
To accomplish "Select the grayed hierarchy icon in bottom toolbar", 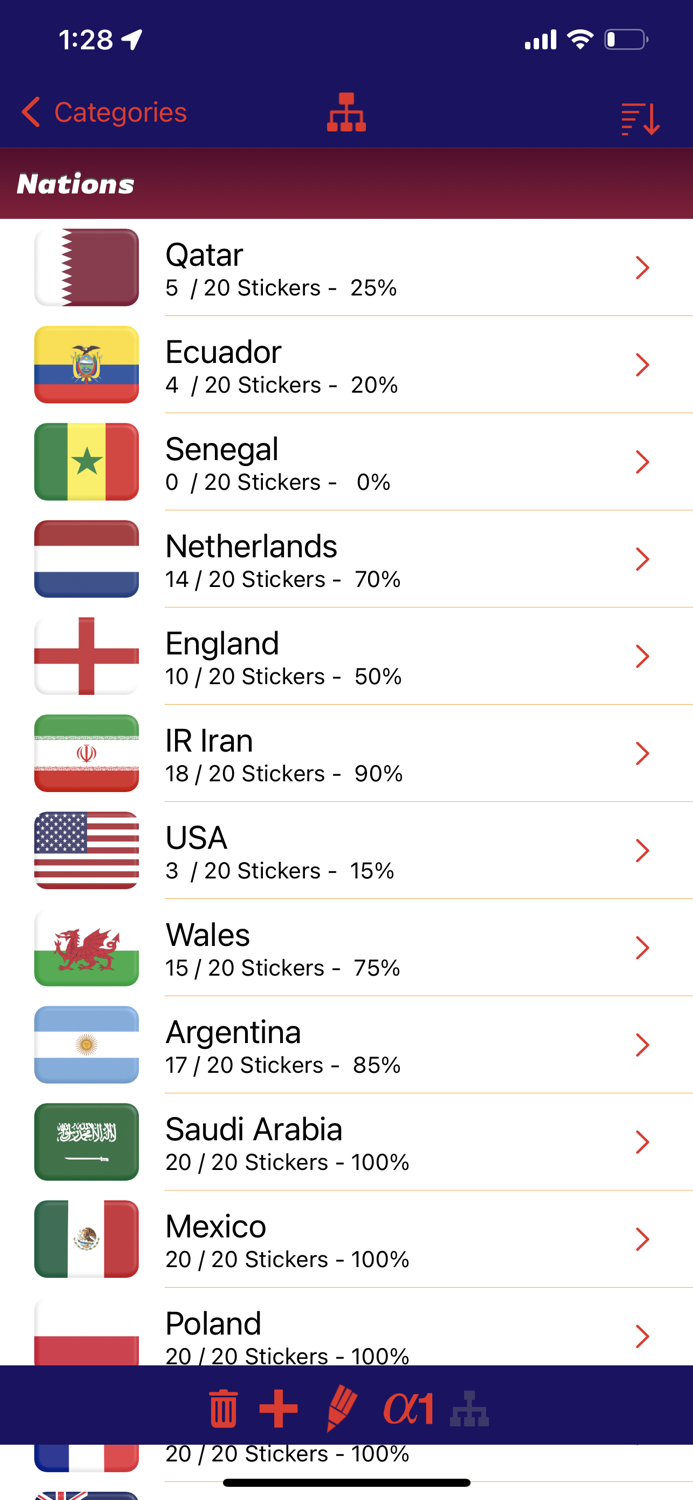I will point(468,1406).
